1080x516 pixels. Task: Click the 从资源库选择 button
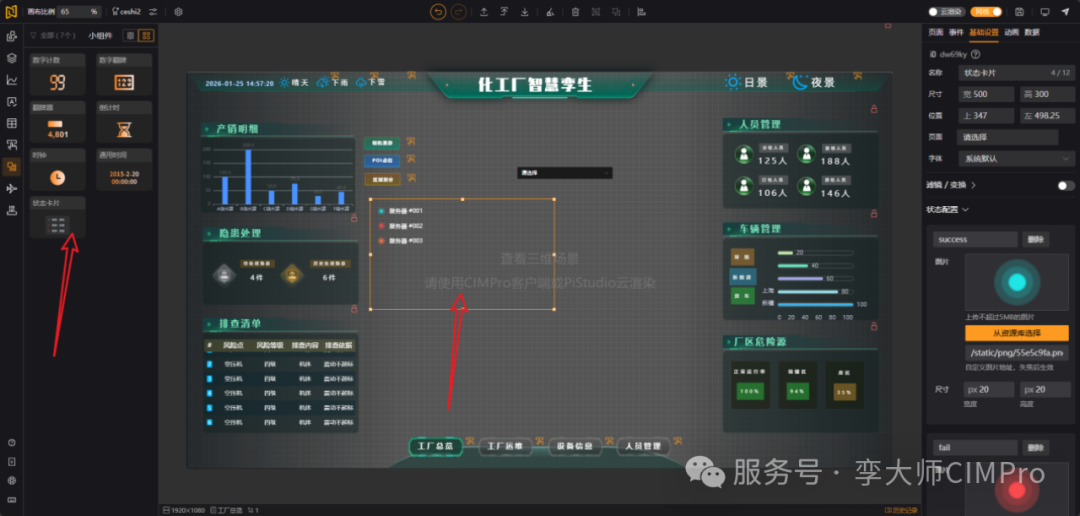coord(1017,333)
